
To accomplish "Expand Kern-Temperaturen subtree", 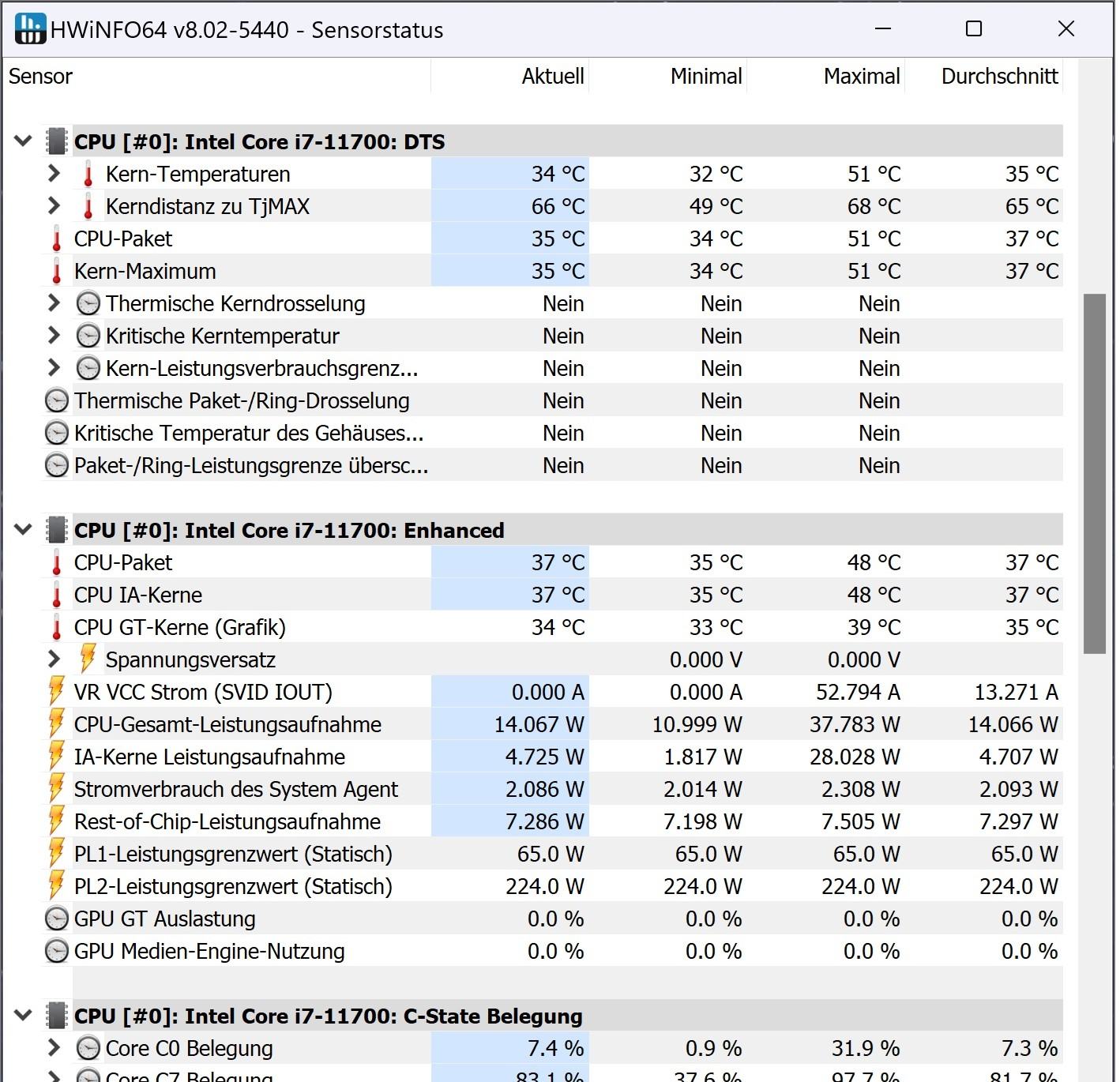I will [54, 173].
